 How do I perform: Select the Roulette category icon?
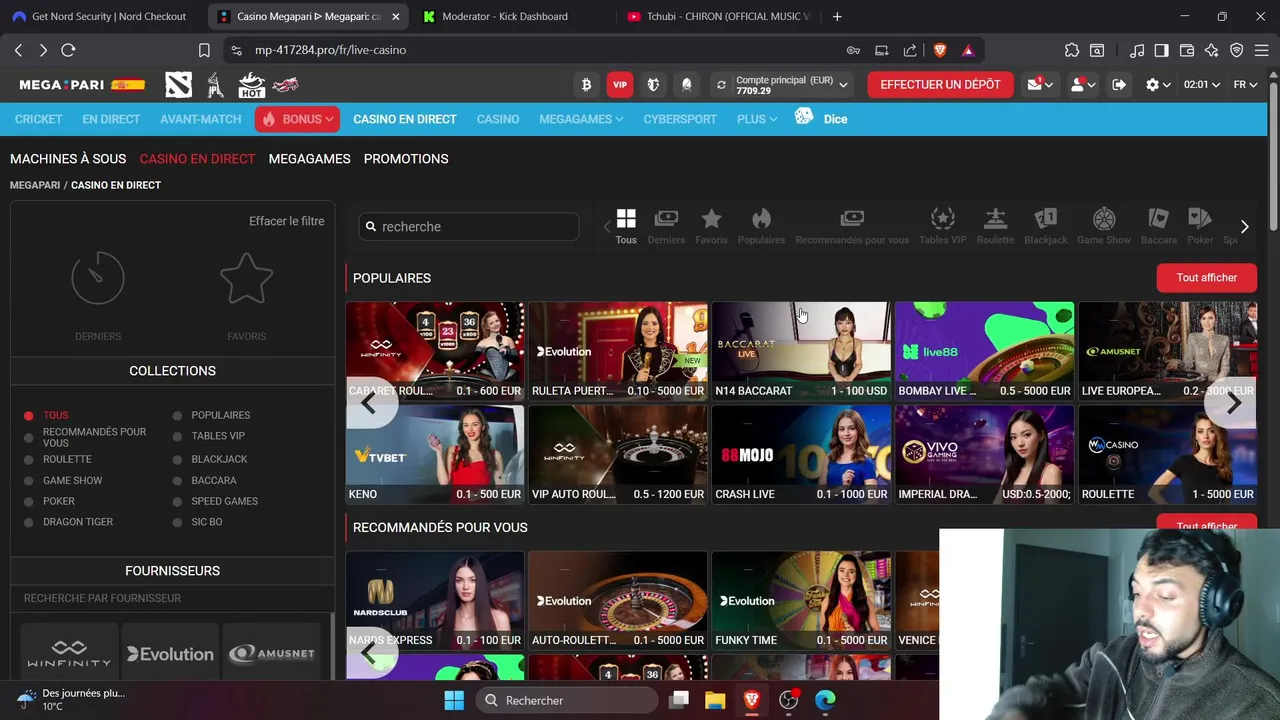point(995,226)
